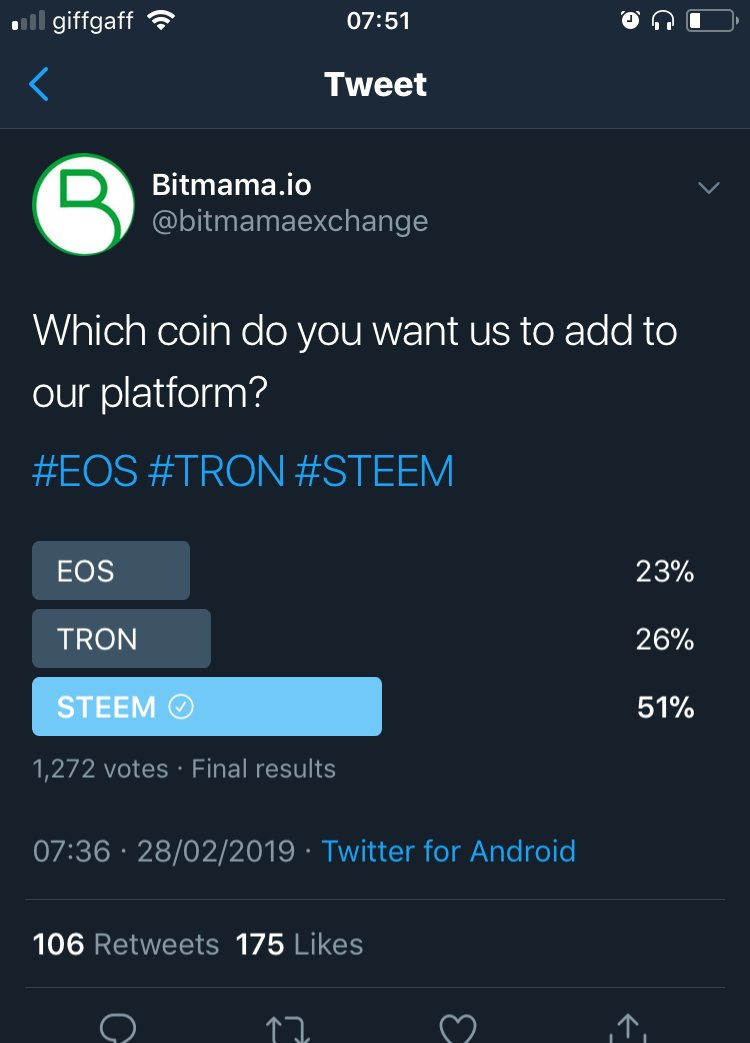
Task: Tap the battery indicator icon
Action: point(712,21)
